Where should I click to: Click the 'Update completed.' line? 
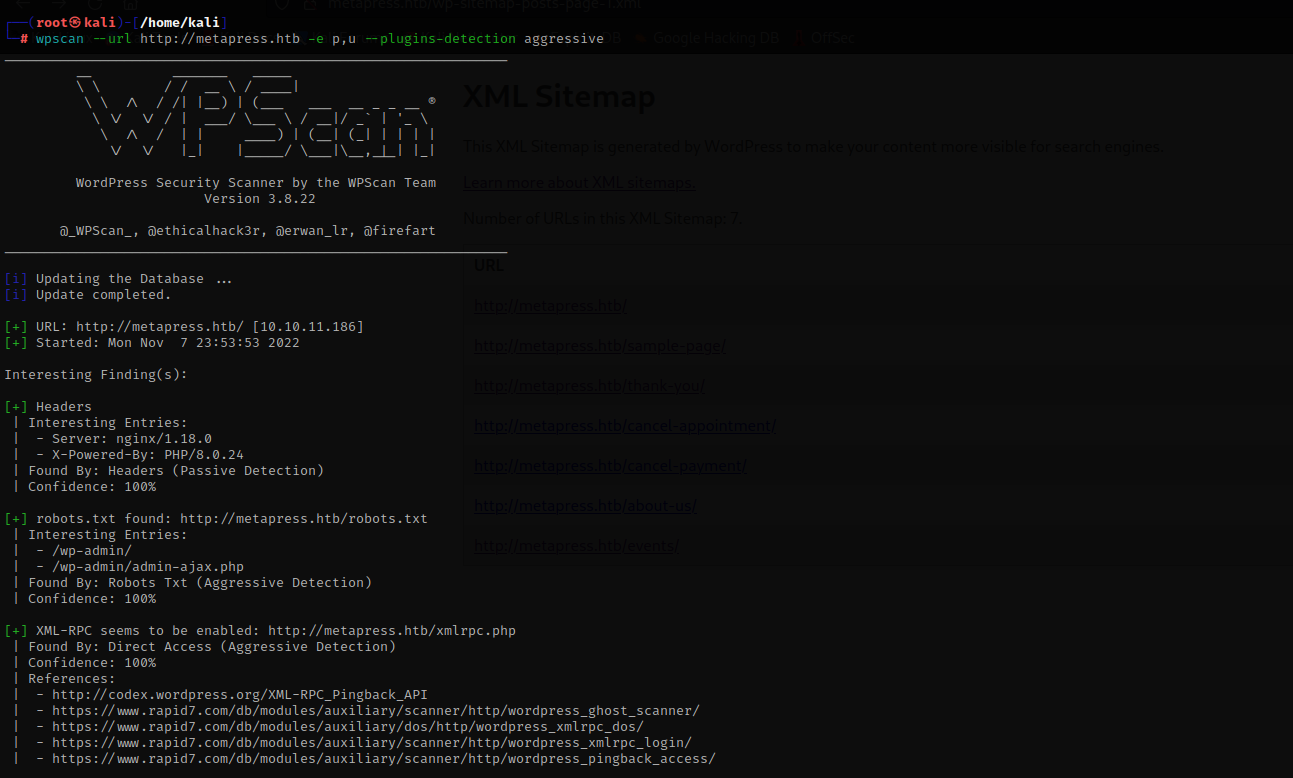(88, 295)
